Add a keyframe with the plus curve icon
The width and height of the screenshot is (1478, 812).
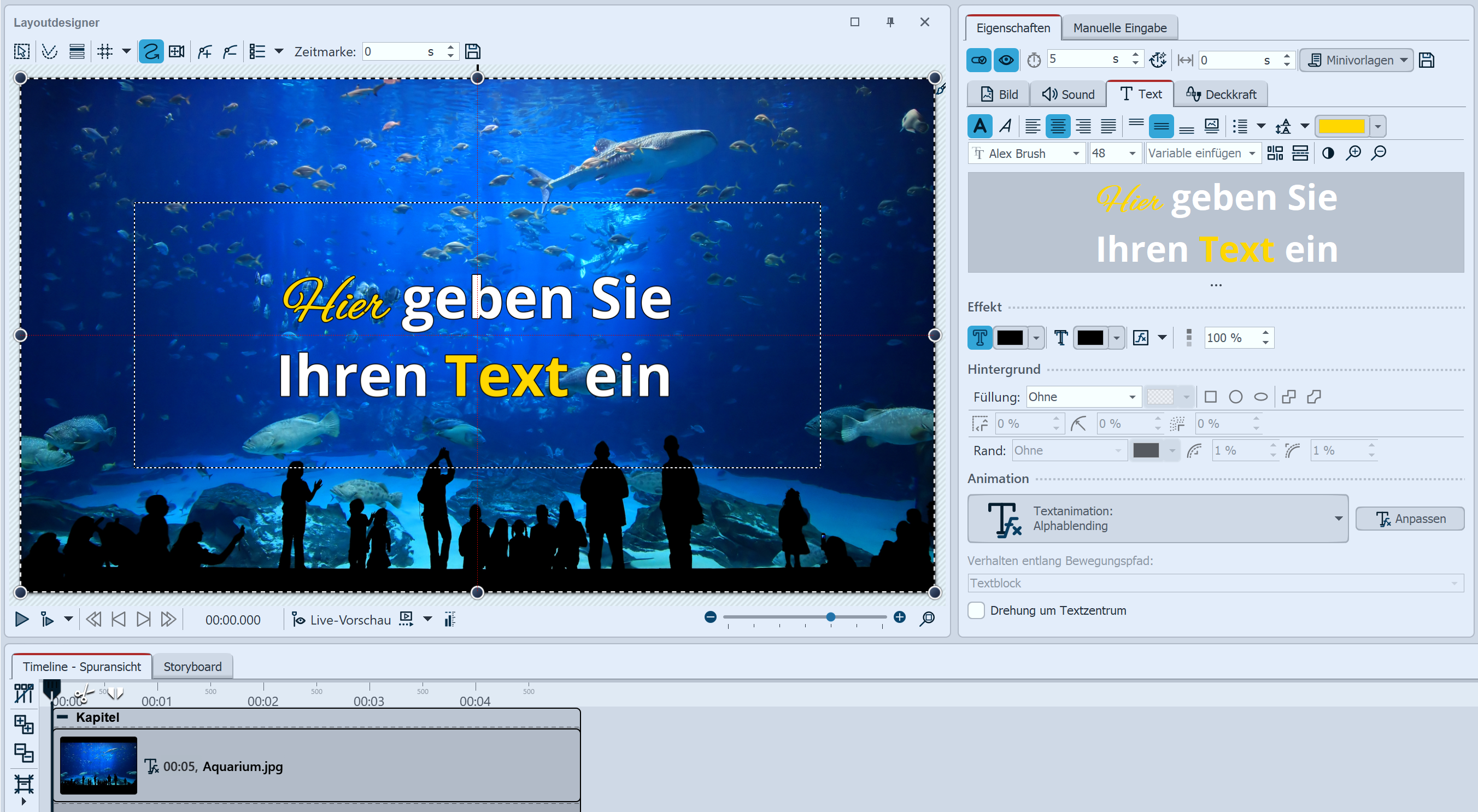pos(204,51)
